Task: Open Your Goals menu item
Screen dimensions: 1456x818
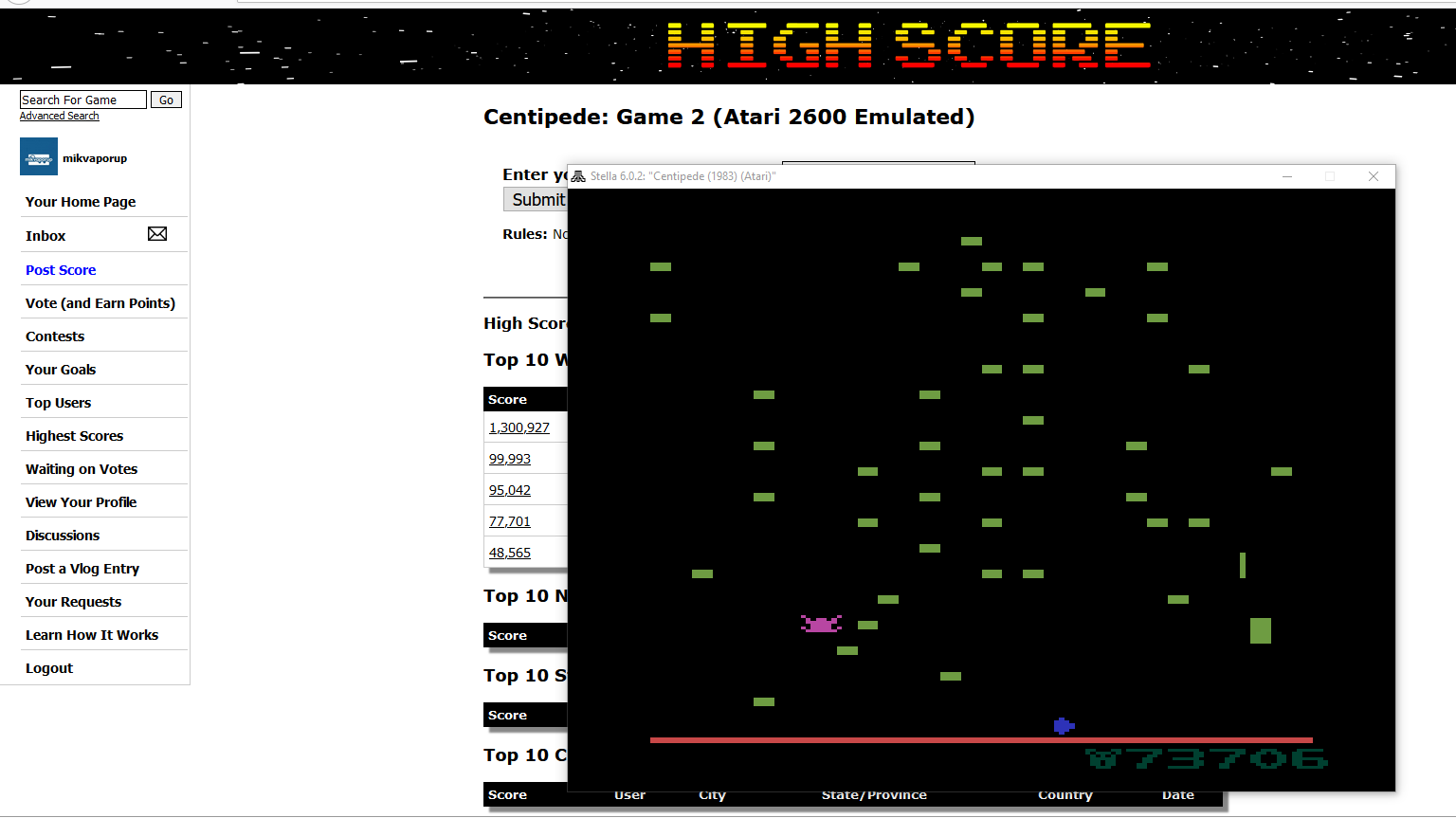Action: pos(61,370)
